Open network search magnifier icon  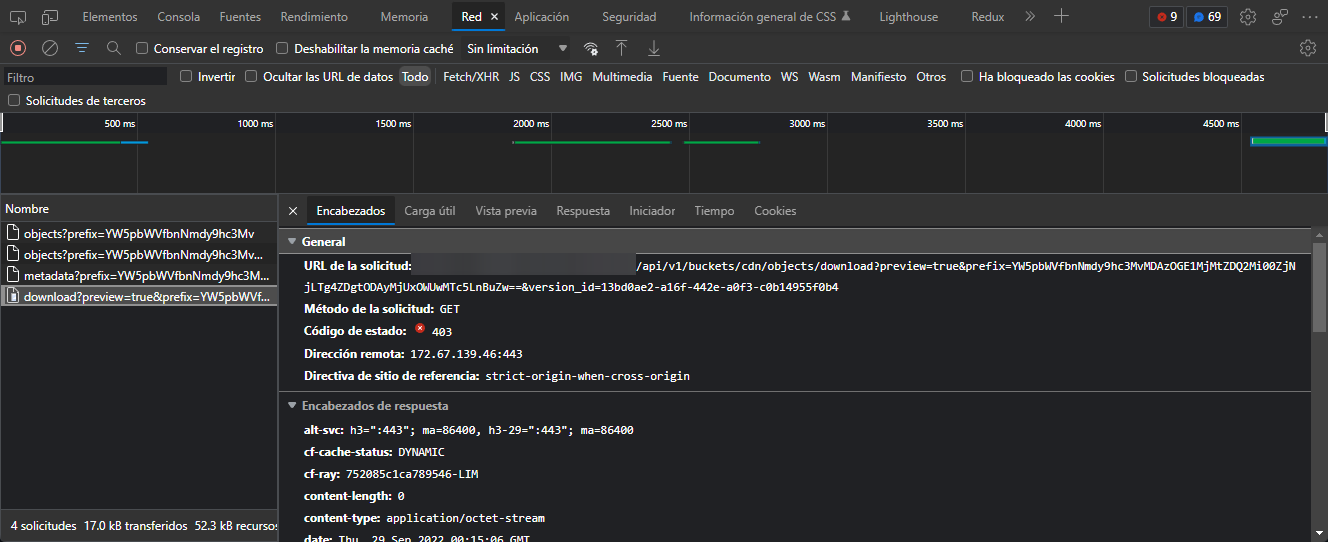[114, 48]
